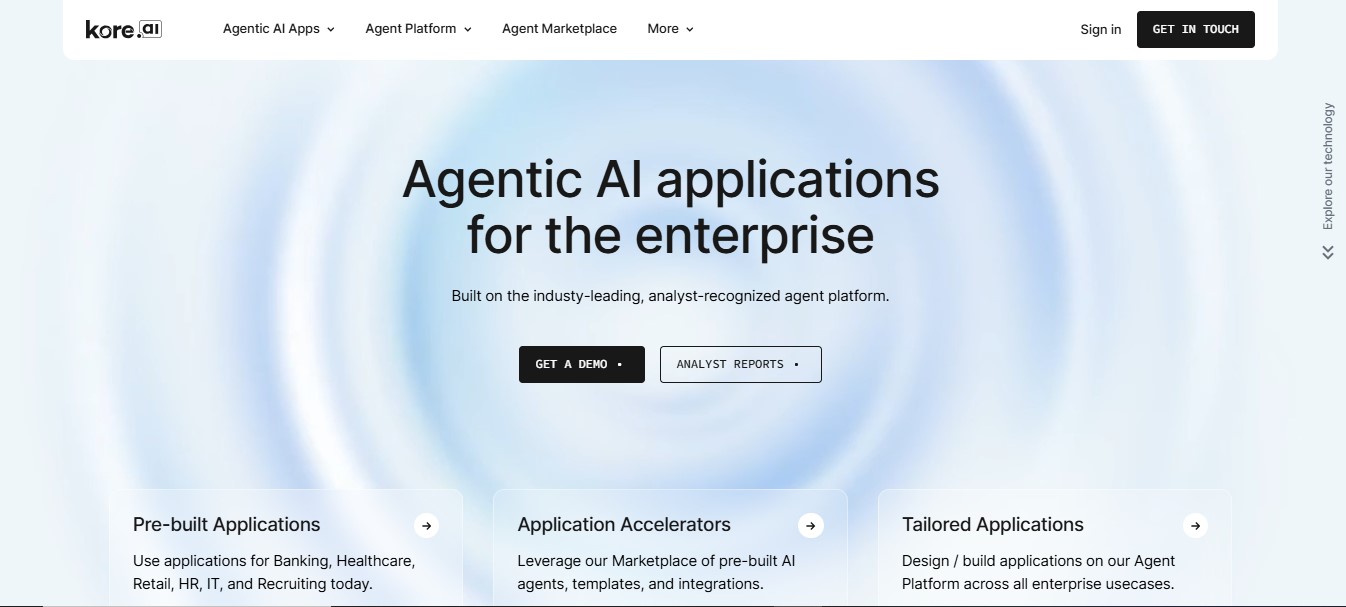
Task: Click the Banking, Healthcare, Retail description text
Action: coord(273,572)
